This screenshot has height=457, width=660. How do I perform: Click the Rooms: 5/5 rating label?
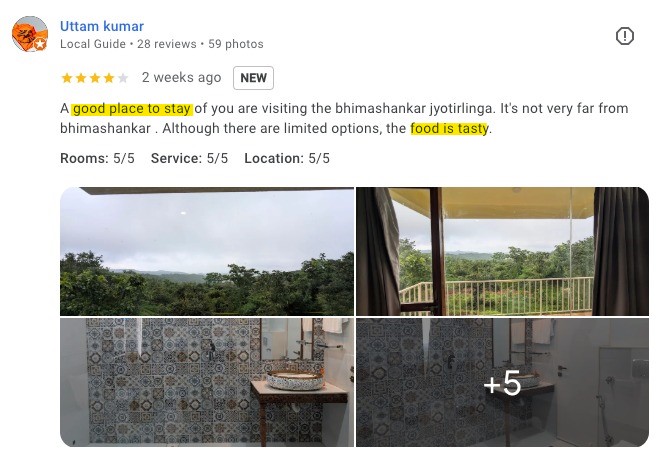97,158
